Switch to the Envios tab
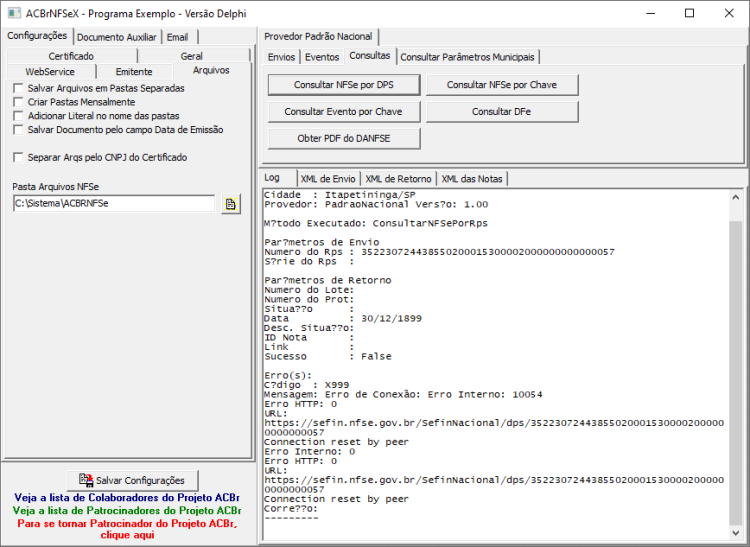Viewport: 750px width, 547px height. [281, 57]
